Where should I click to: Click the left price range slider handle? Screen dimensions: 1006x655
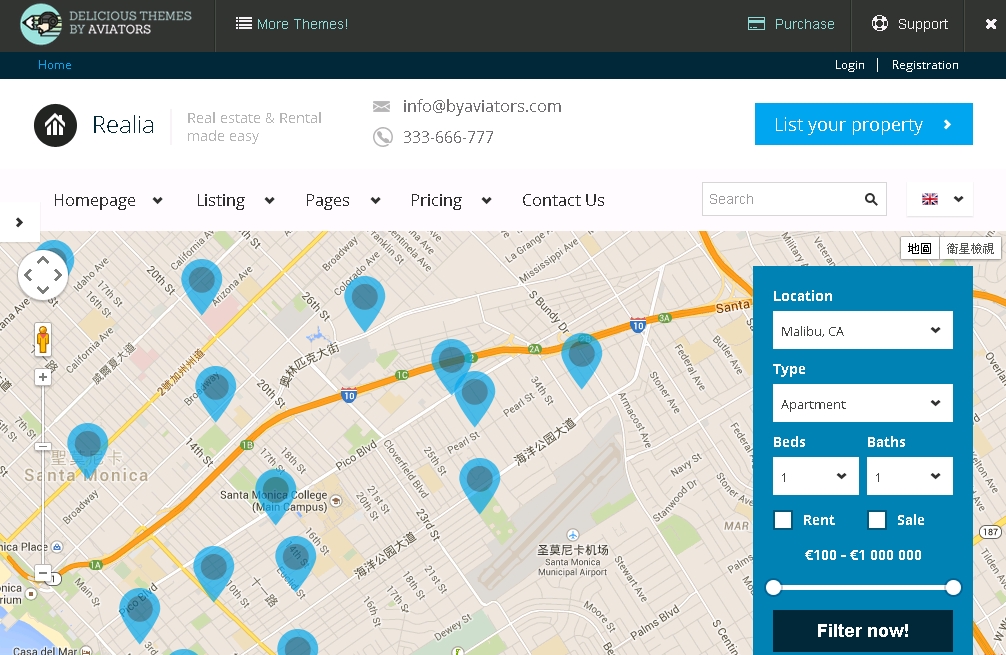(773, 587)
